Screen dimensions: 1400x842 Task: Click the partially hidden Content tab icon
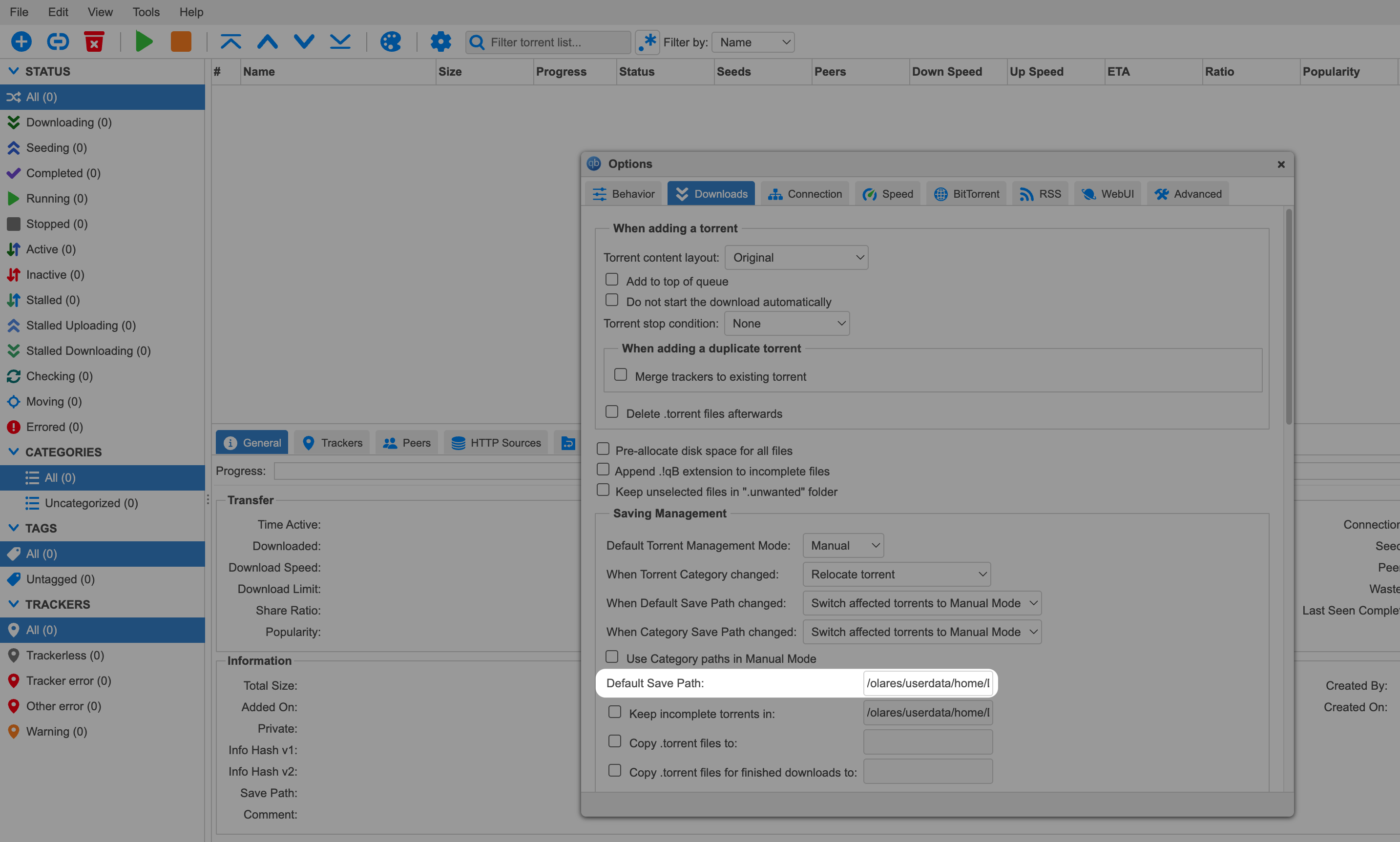point(568,443)
